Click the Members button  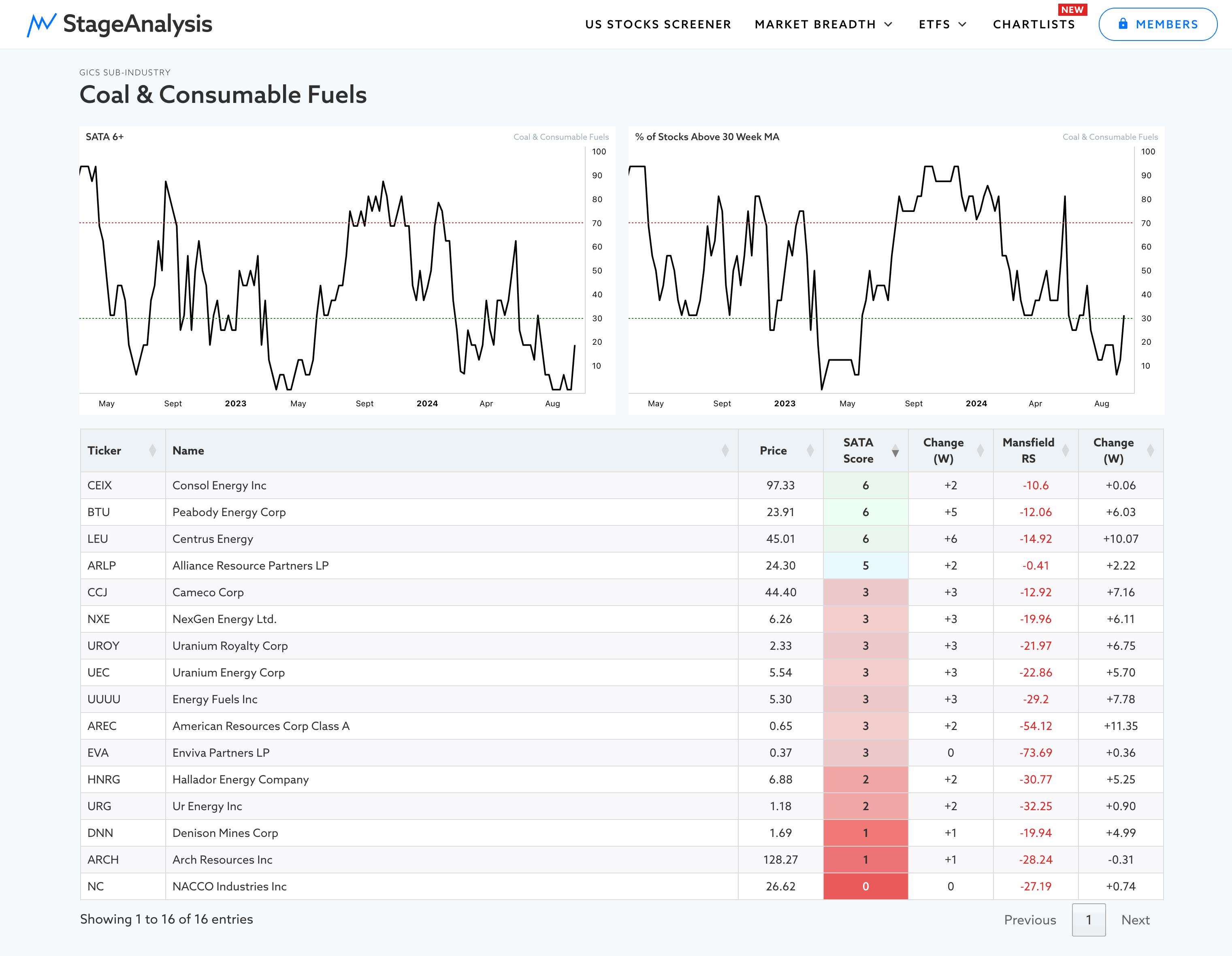click(1157, 24)
